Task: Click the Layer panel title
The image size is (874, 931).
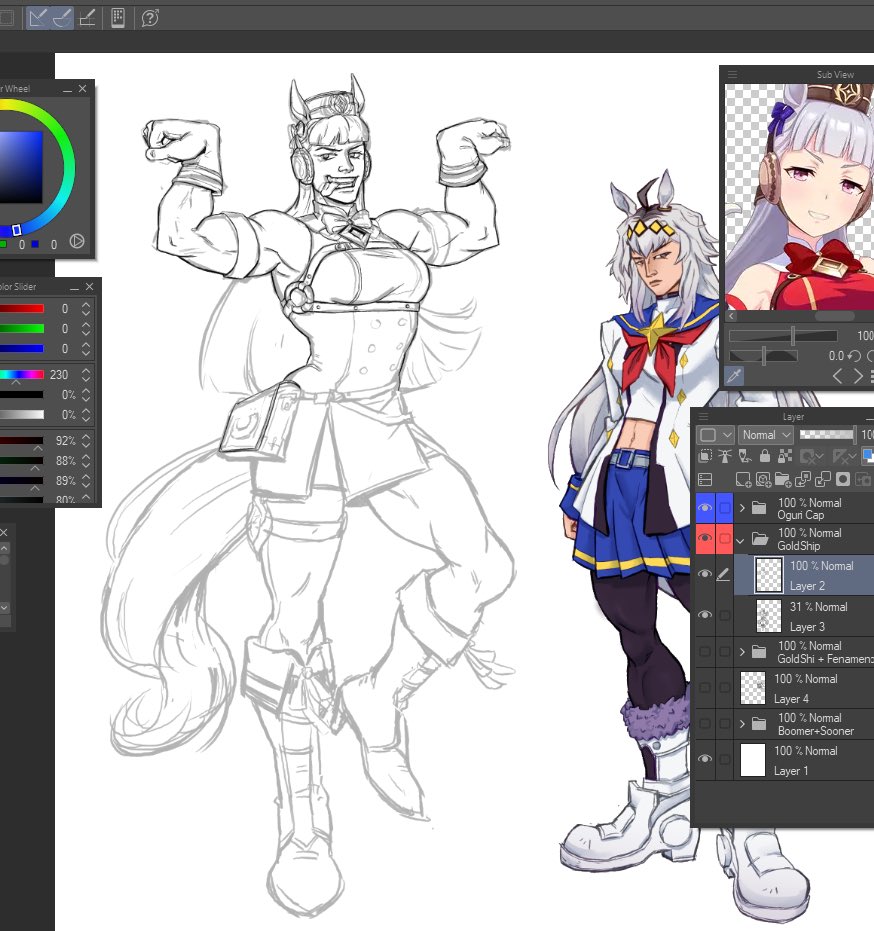Action: [793, 416]
